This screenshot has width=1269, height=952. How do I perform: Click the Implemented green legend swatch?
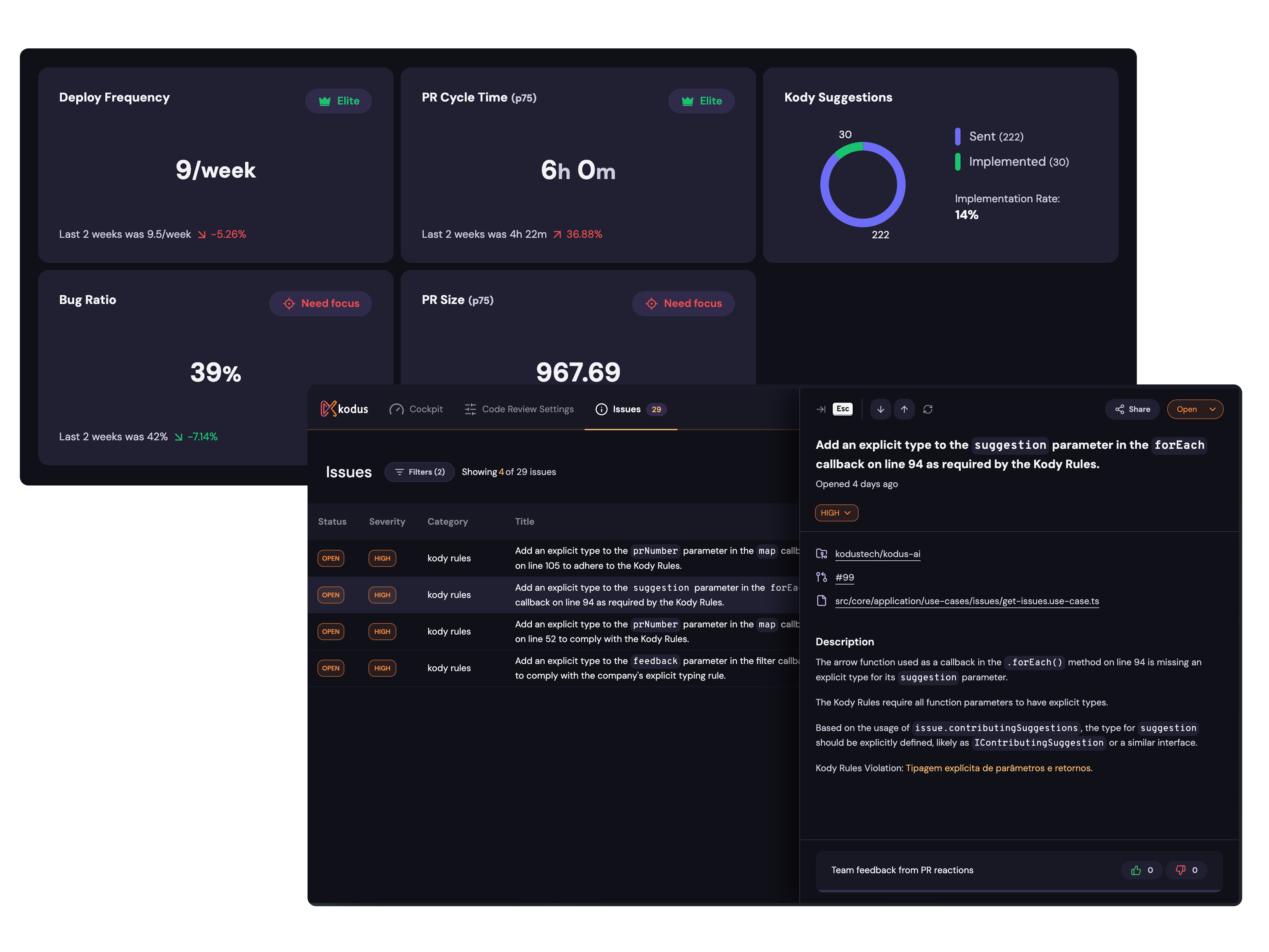coord(957,162)
